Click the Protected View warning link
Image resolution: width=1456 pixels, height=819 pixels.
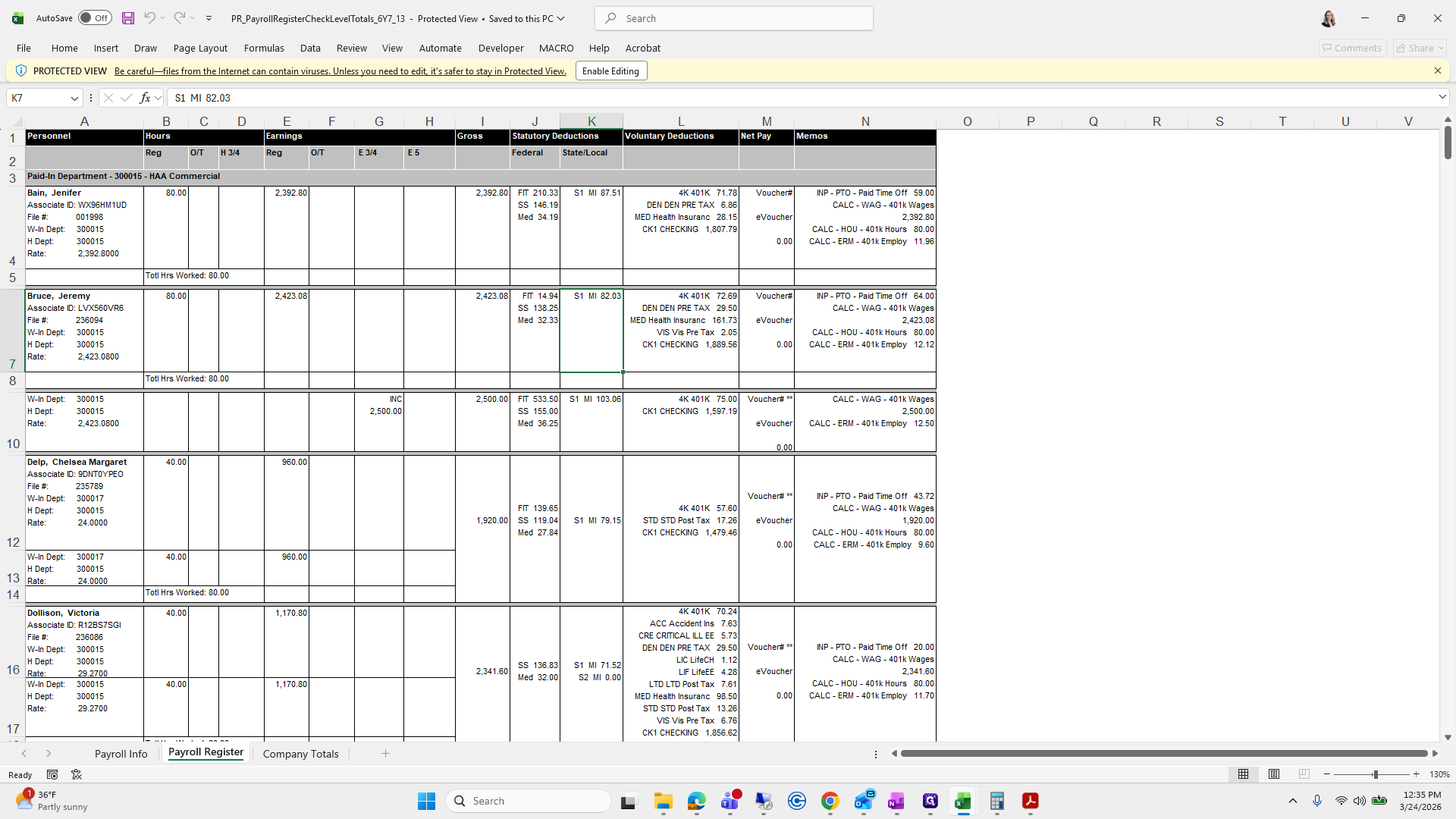340,71
